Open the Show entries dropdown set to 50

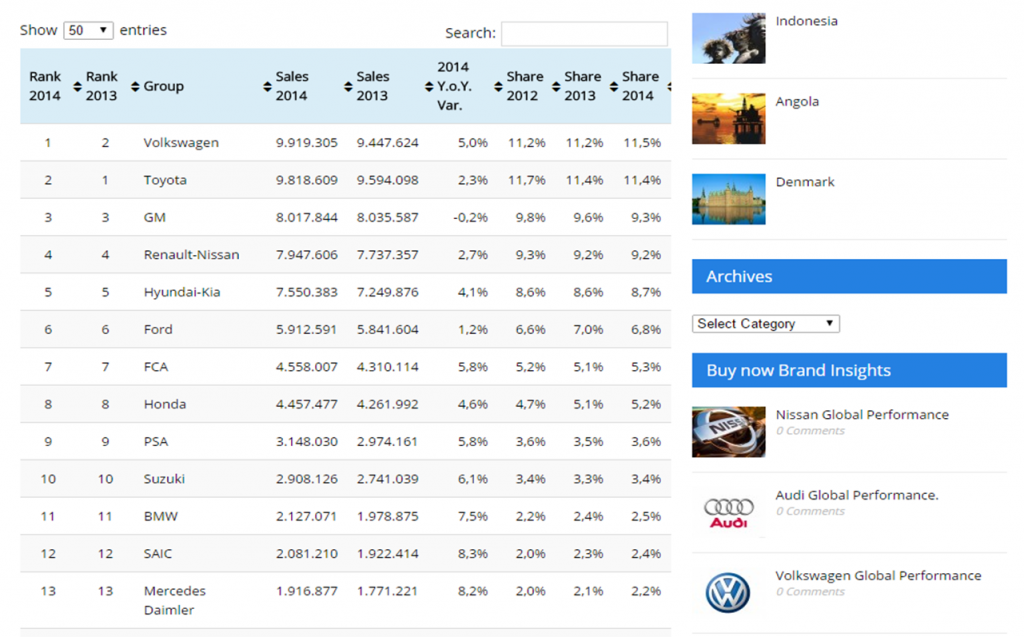[88, 30]
